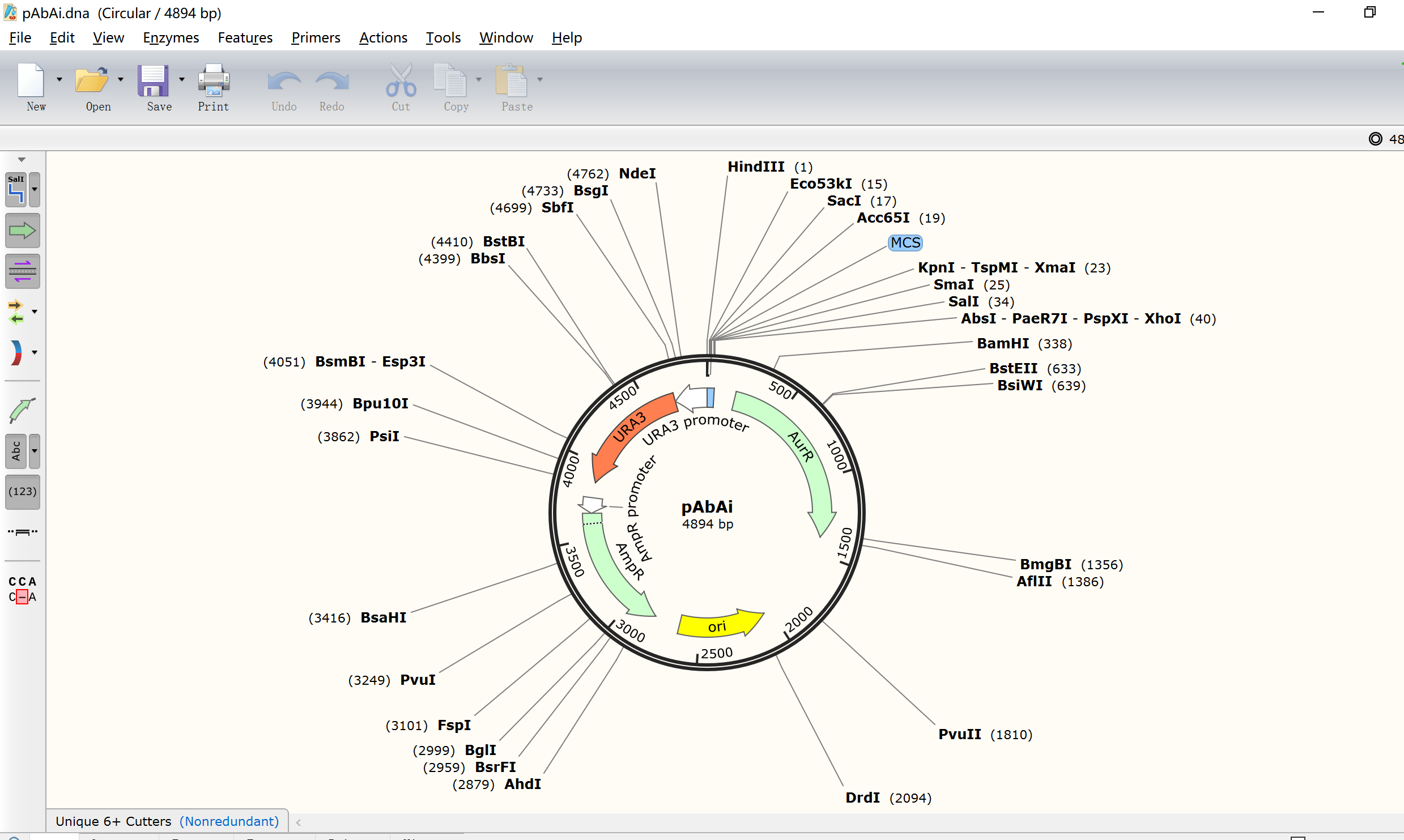This screenshot has width=1404, height=840.
Task: Click the CCA sequence comparison icon
Action: [22, 589]
